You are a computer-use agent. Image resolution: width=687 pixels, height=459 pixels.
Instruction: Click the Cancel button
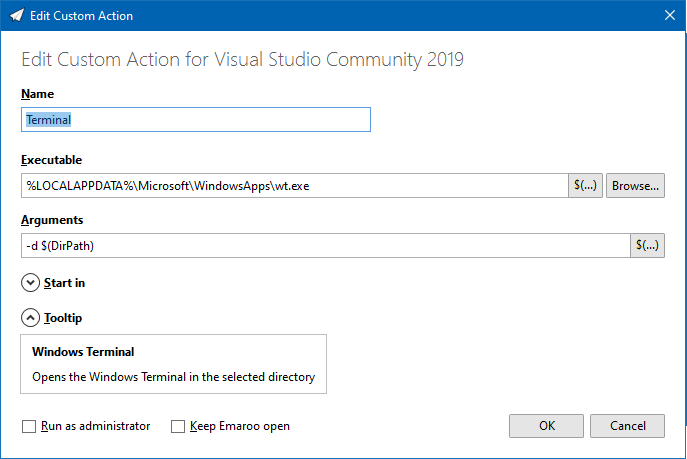click(x=627, y=426)
